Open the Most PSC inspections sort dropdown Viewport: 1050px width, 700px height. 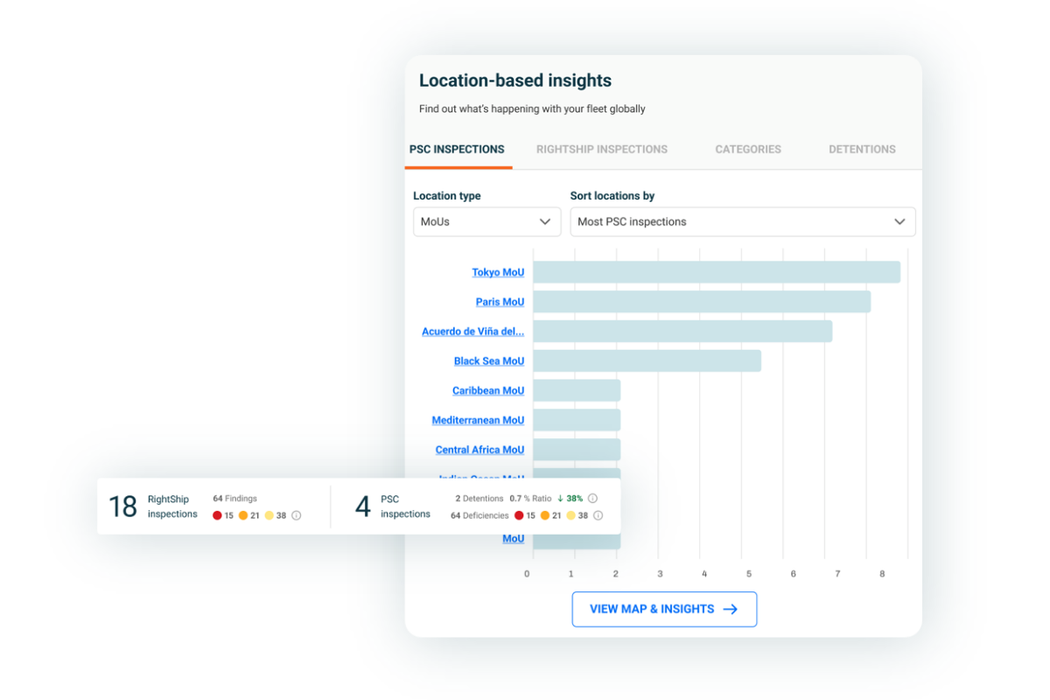pos(742,221)
